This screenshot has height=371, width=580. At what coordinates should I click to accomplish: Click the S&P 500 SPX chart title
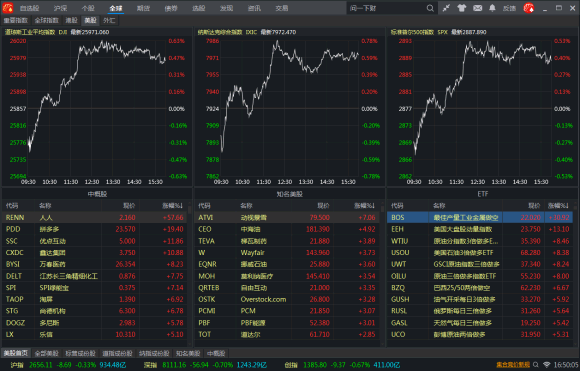(x=438, y=32)
